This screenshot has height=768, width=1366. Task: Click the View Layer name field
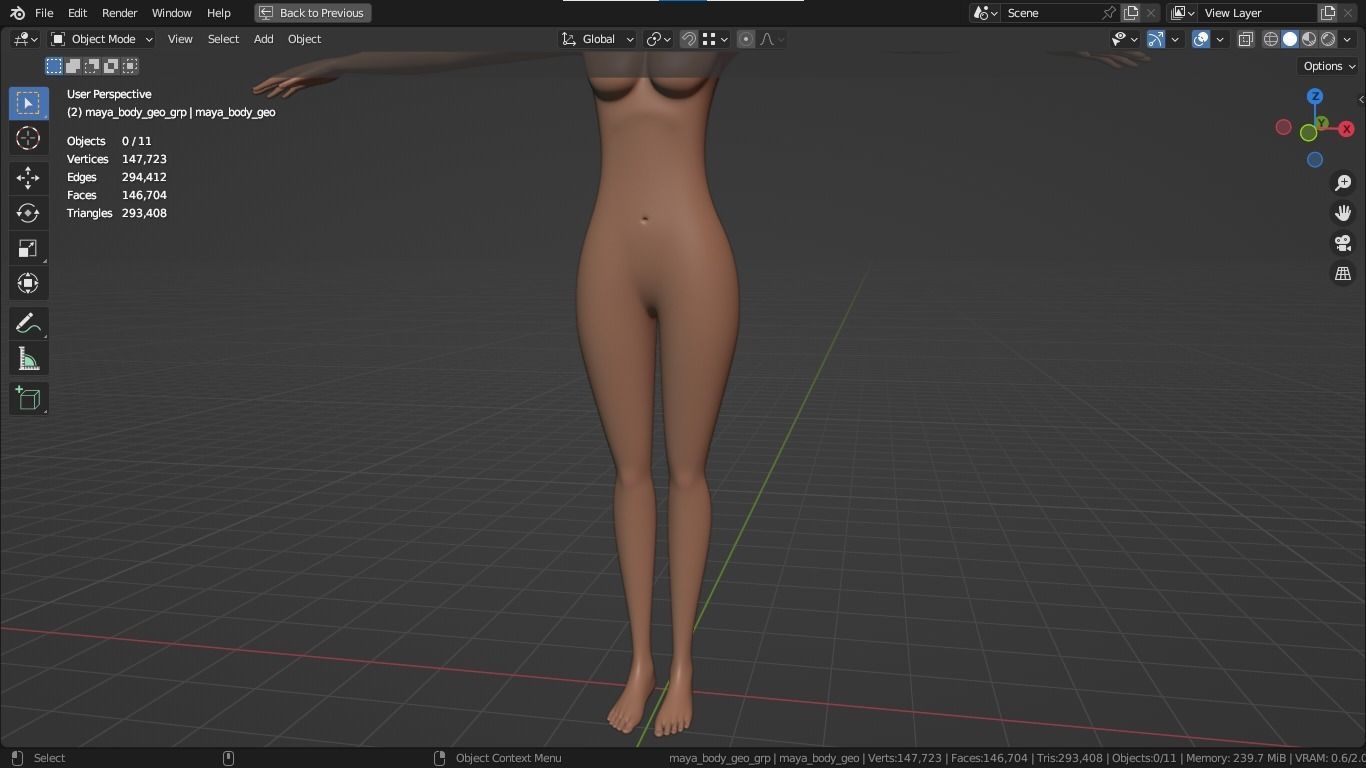click(1257, 13)
